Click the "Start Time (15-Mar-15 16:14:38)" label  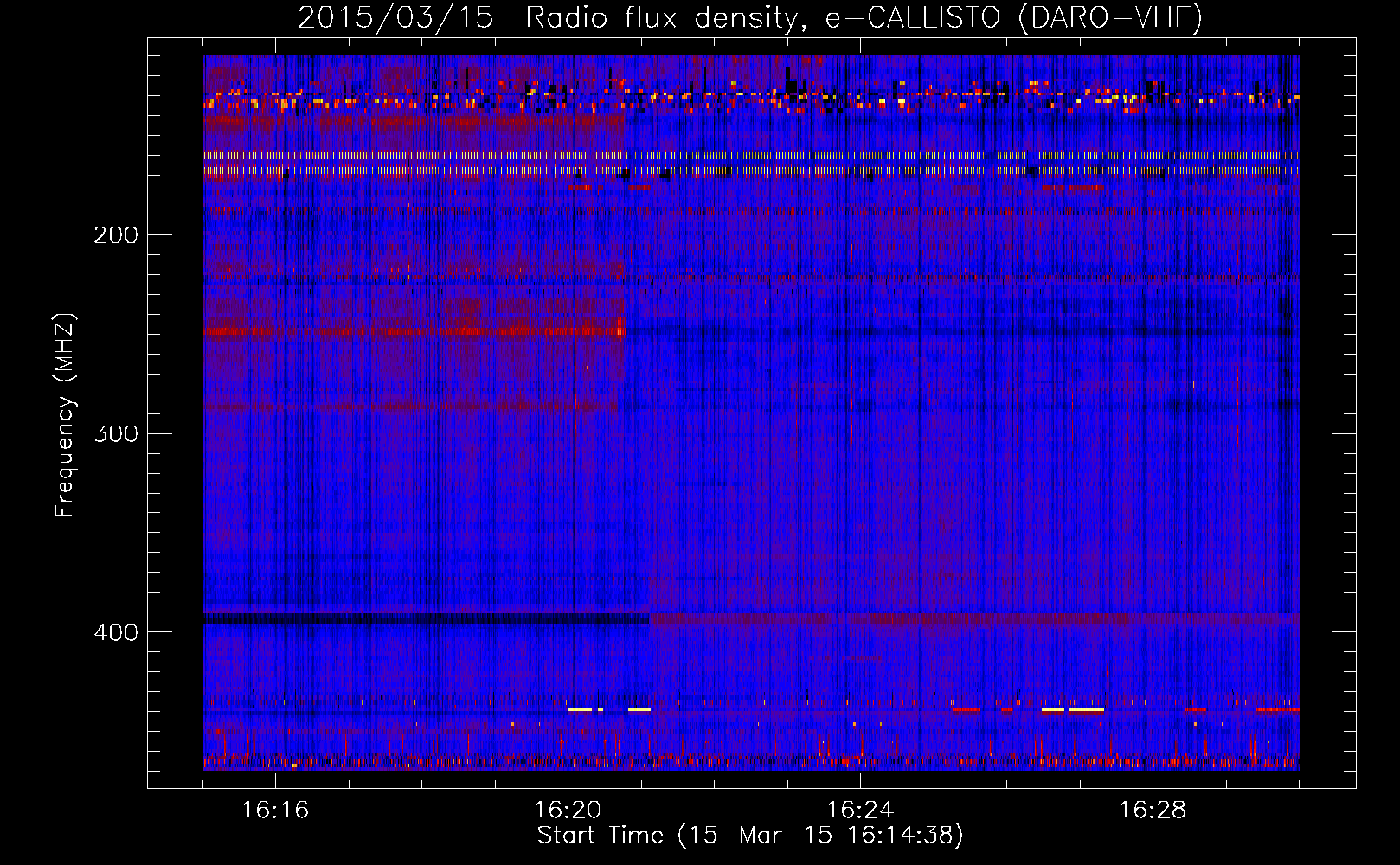[x=750, y=836]
